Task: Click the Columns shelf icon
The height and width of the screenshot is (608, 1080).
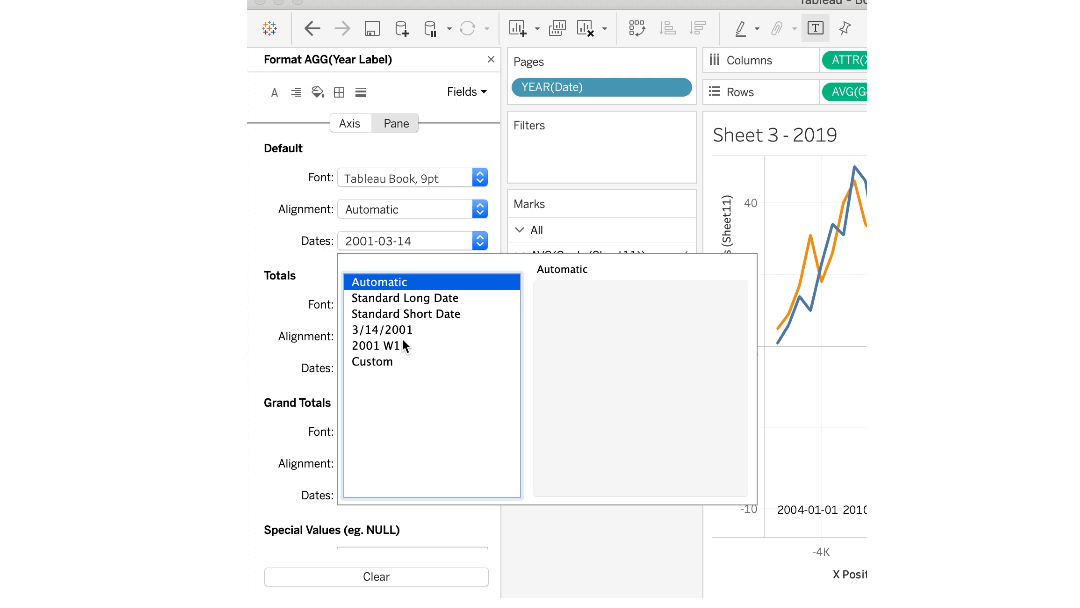Action: tap(714, 61)
